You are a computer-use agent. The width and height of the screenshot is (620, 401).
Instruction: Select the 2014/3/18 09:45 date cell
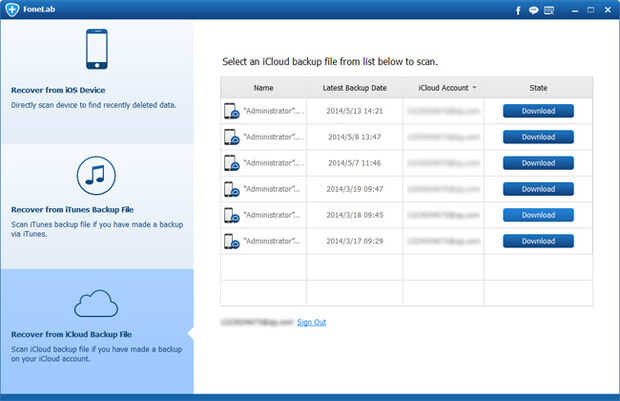click(355, 215)
